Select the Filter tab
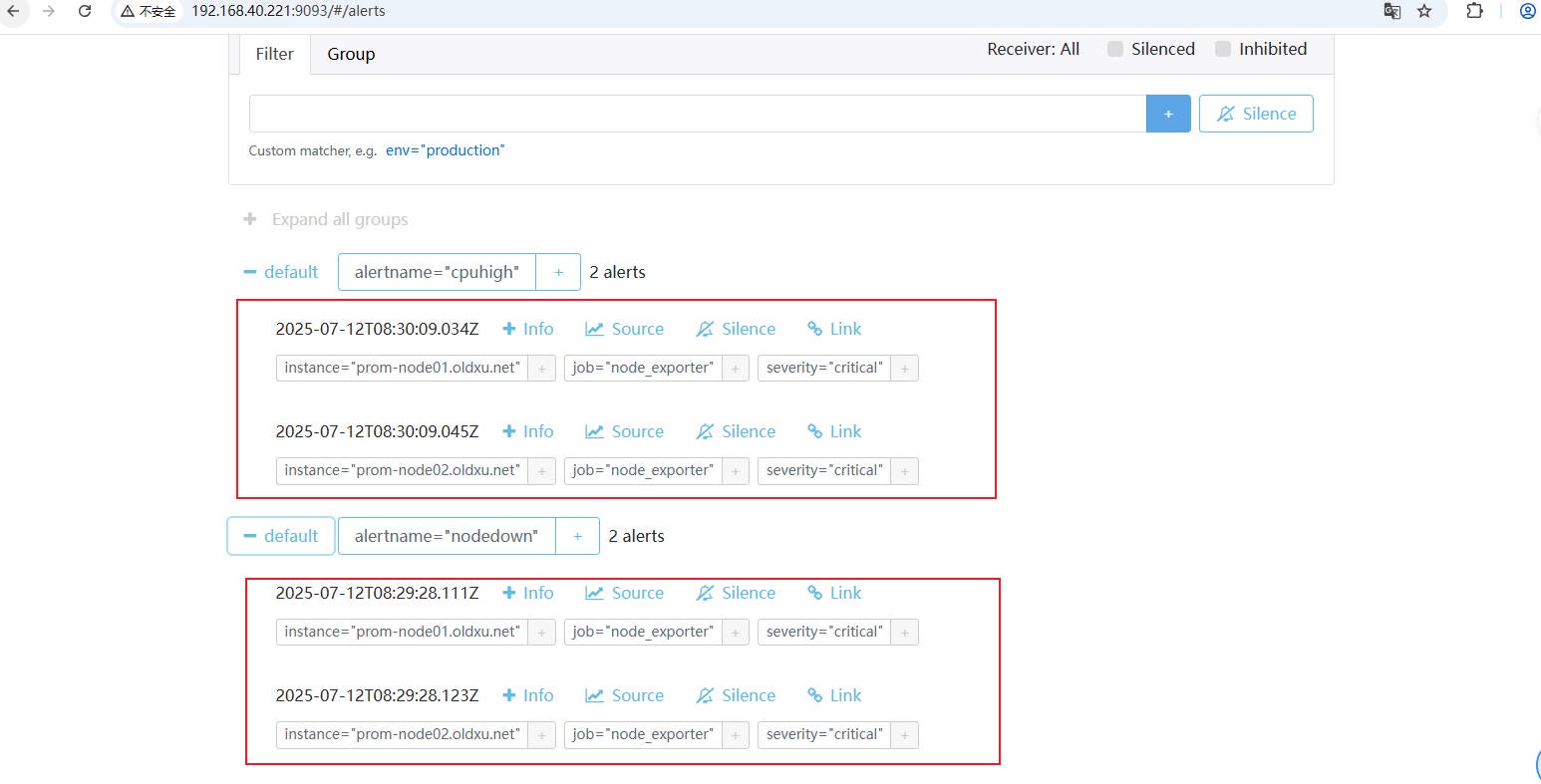 [274, 54]
